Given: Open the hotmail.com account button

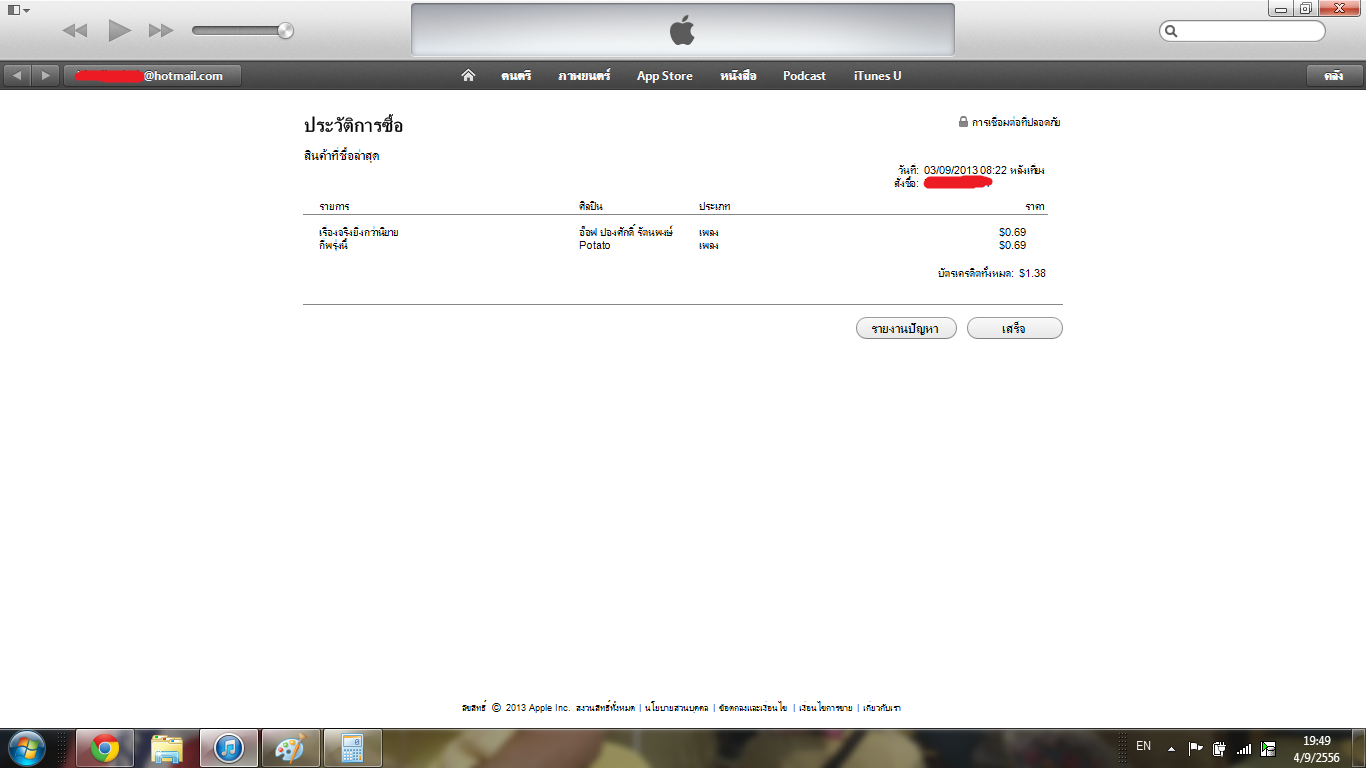Looking at the screenshot, I should pyautogui.click(x=152, y=76).
